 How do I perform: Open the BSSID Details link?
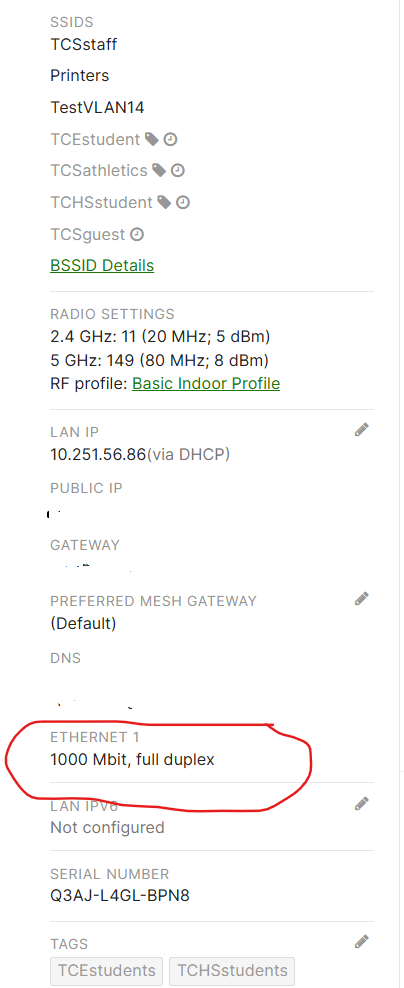[102, 265]
